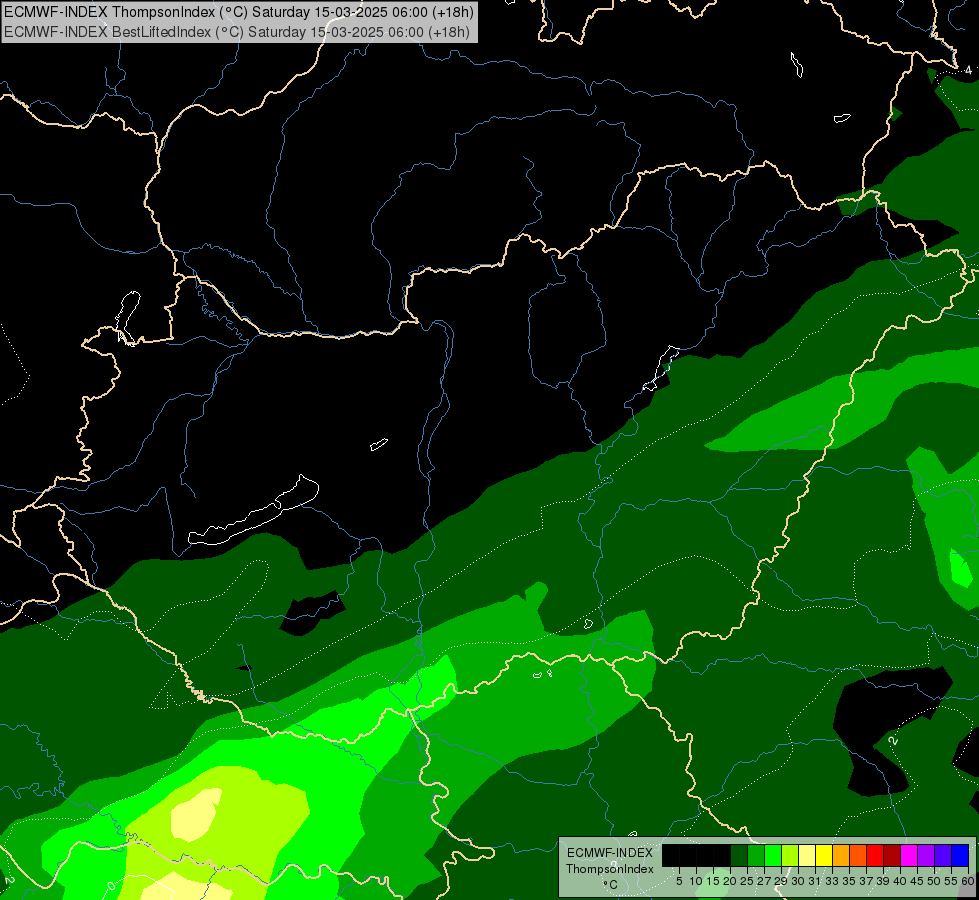Click the BestLiftedIndex title line in header
This screenshot has height=900, width=979.
point(237,31)
